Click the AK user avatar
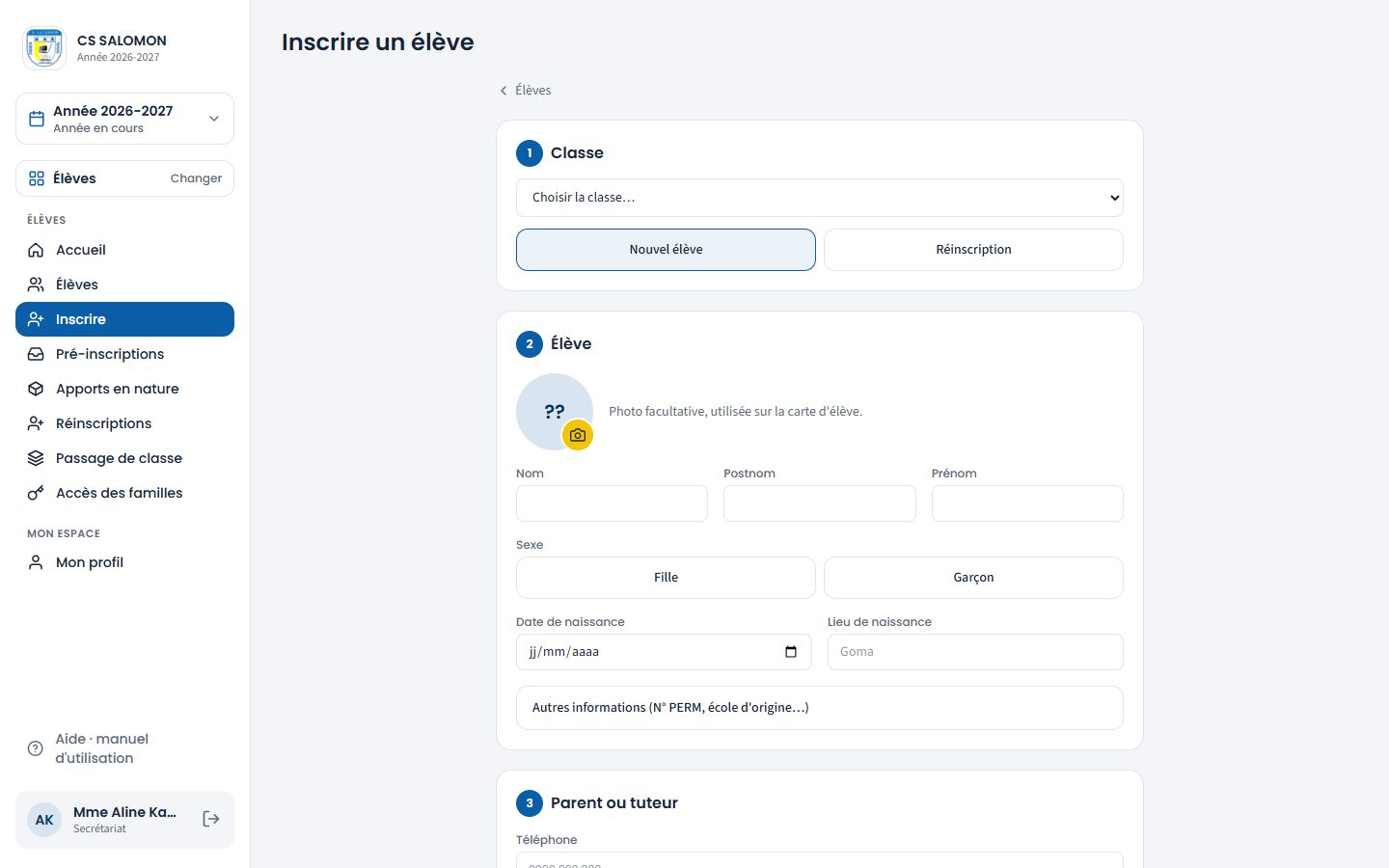The width and height of the screenshot is (1389, 868). pyautogui.click(x=44, y=820)
